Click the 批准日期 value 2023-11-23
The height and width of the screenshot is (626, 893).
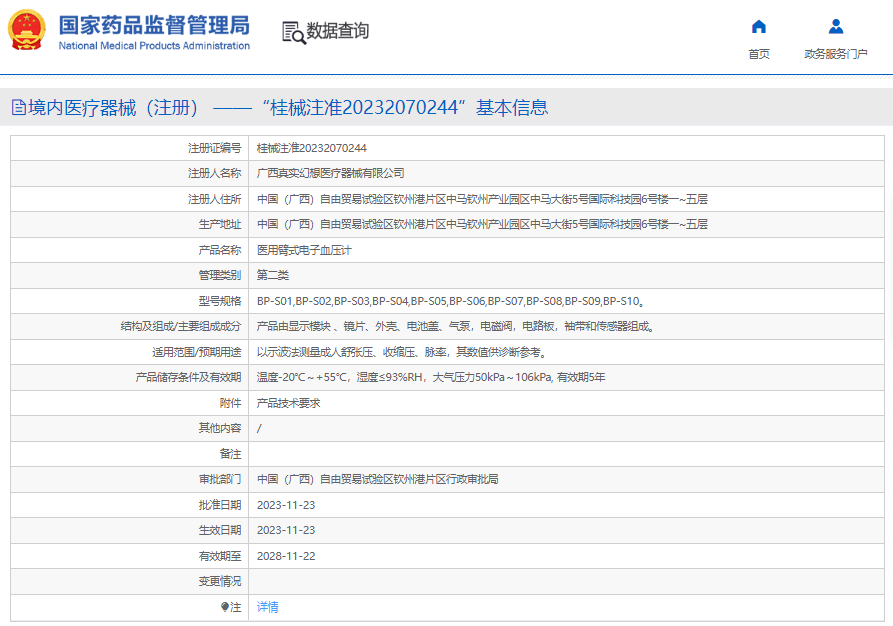pos(286,505)
